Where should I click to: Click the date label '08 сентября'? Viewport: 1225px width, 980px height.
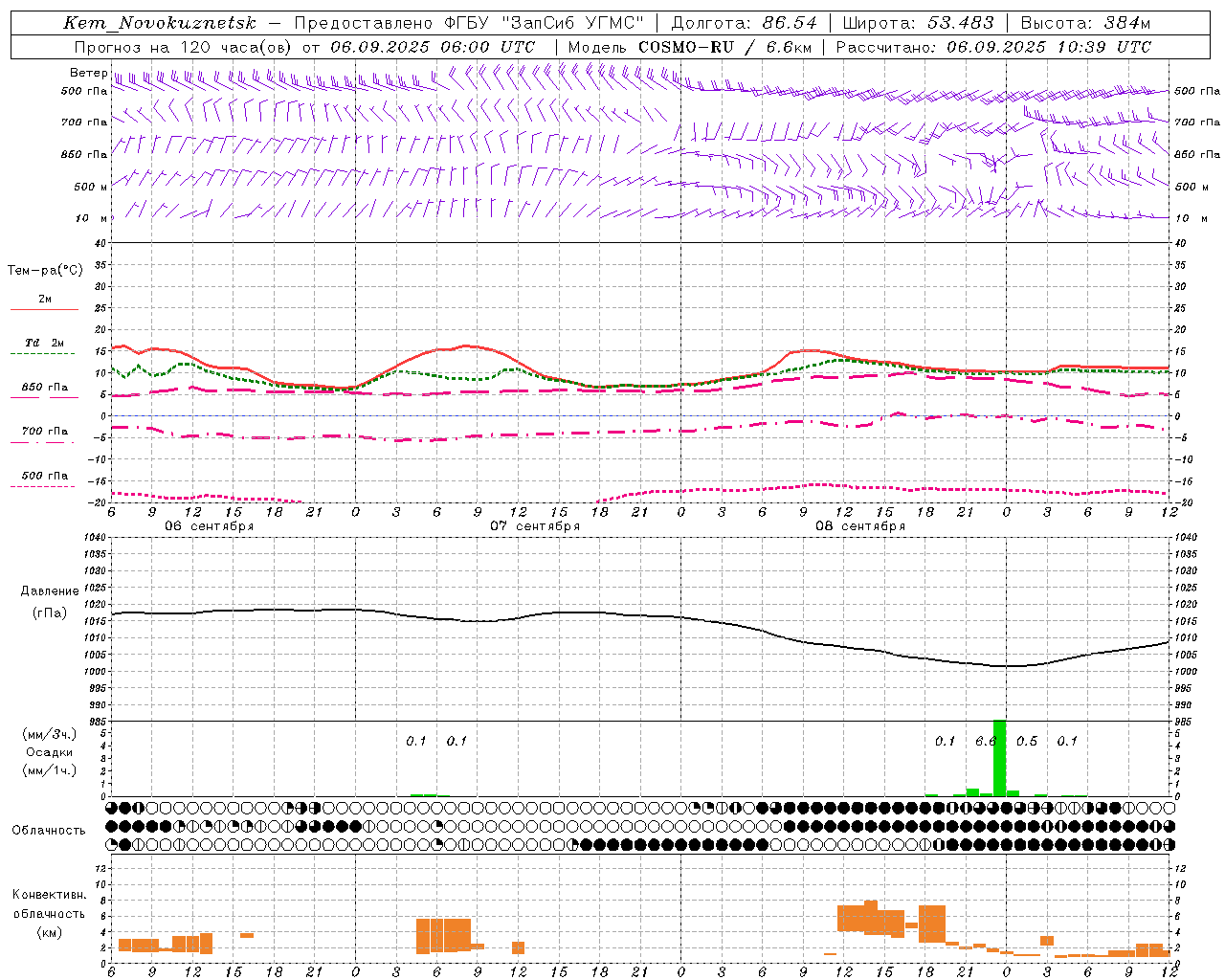point(860,526)
